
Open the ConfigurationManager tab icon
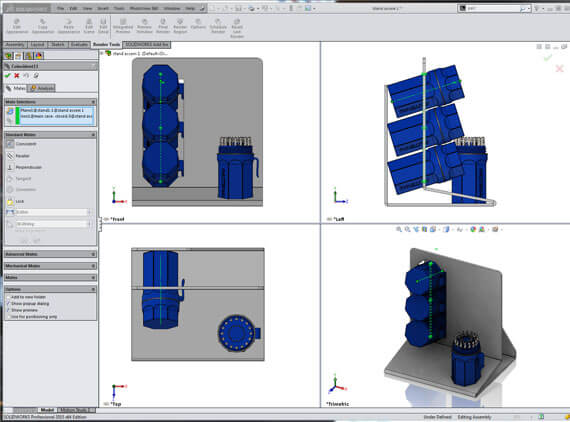click(28, 56)
